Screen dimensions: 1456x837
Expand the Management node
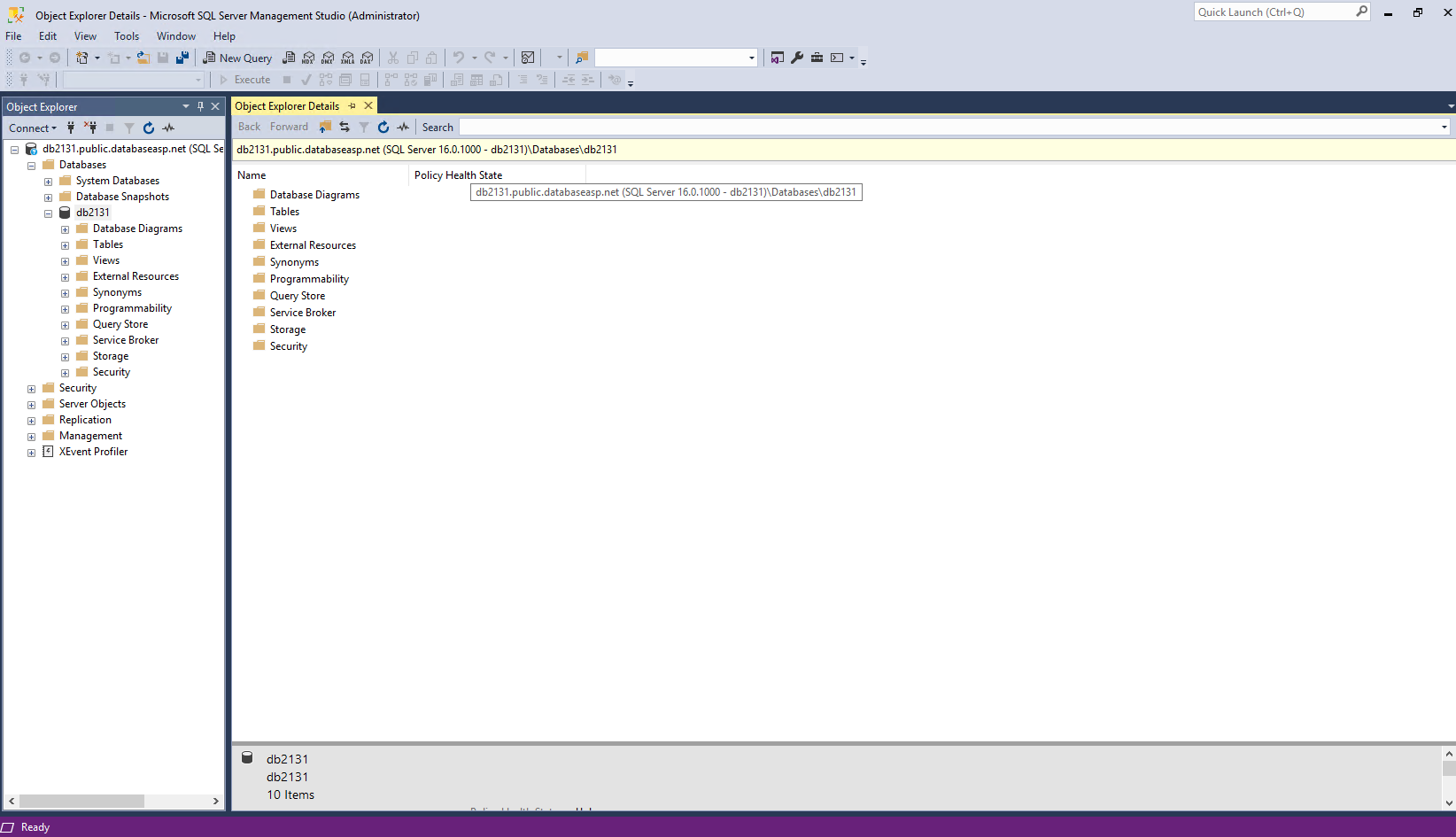31,437
